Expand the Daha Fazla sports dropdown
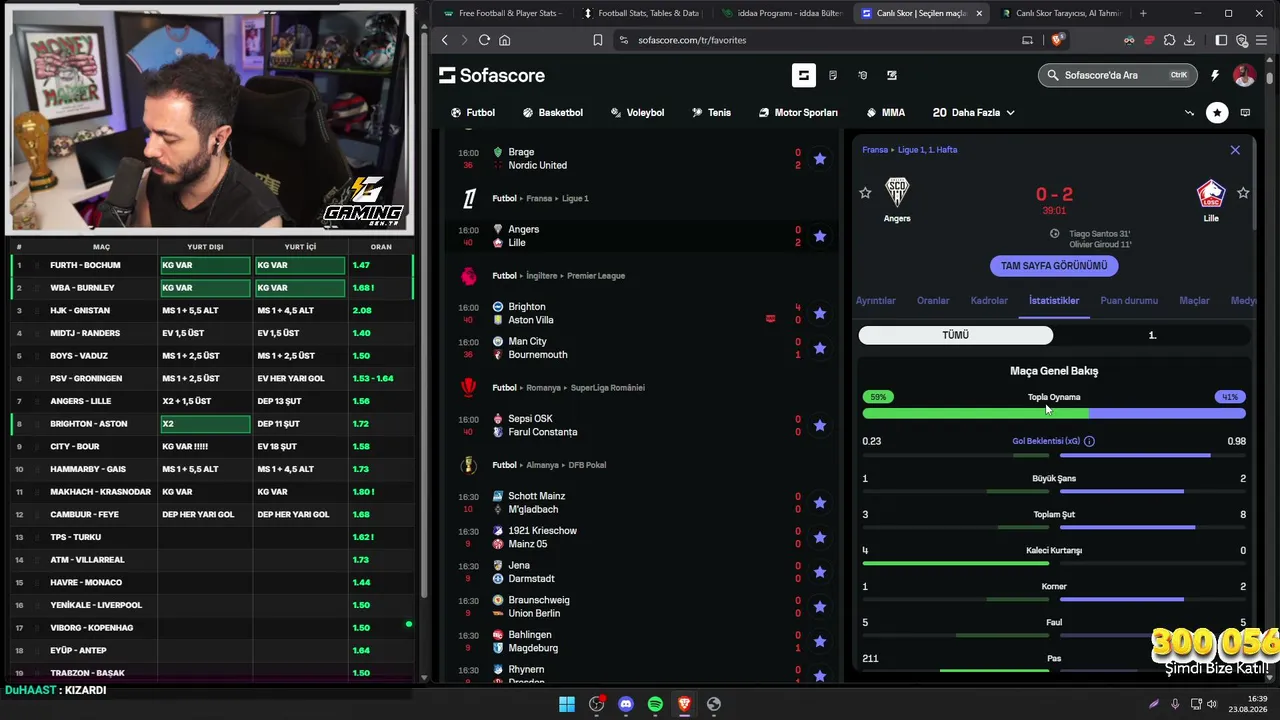Screen dimensions: 1280x720 pos(973,113)
